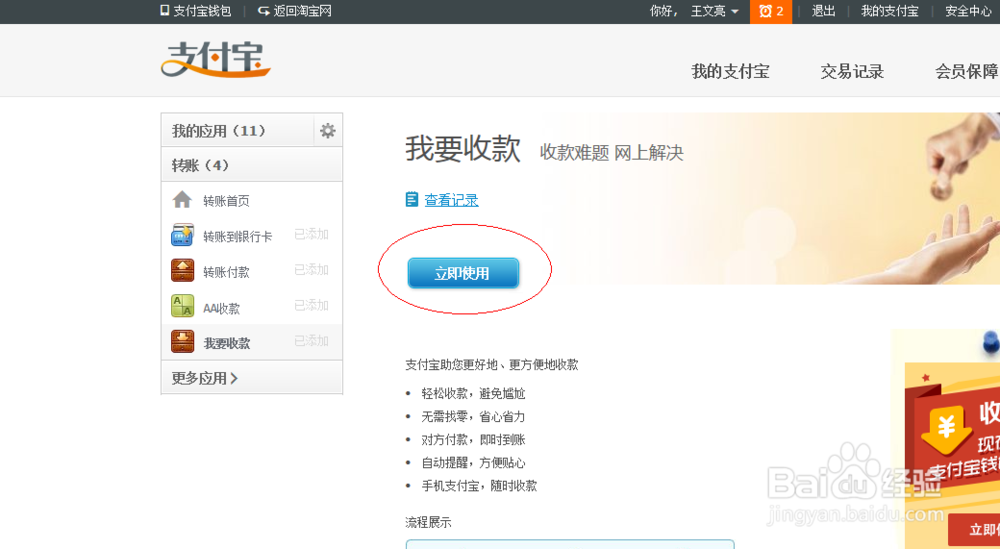Open 安全中心 in top bar
Screen dimensions: 1000x549
pyautogui.click(x=968, y=11)
